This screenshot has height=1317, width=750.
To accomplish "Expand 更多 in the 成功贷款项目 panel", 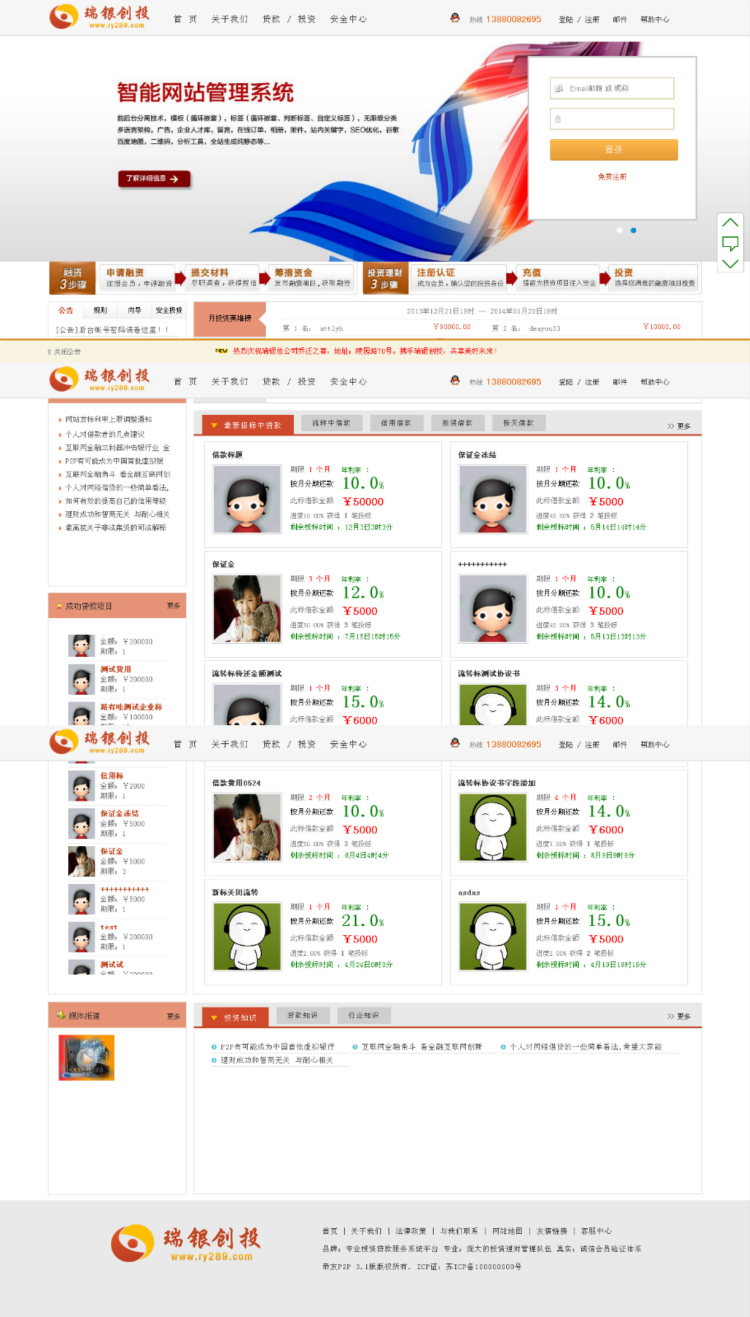I will 174,606.
